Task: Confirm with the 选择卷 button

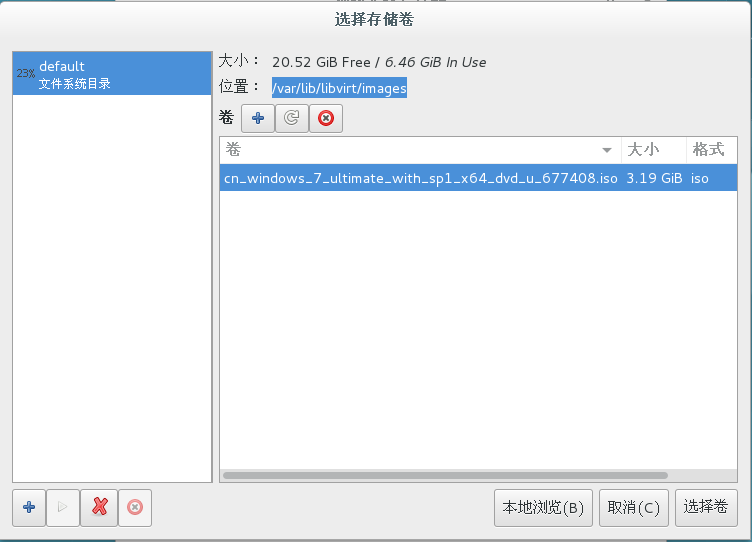Action: [706, 507]
